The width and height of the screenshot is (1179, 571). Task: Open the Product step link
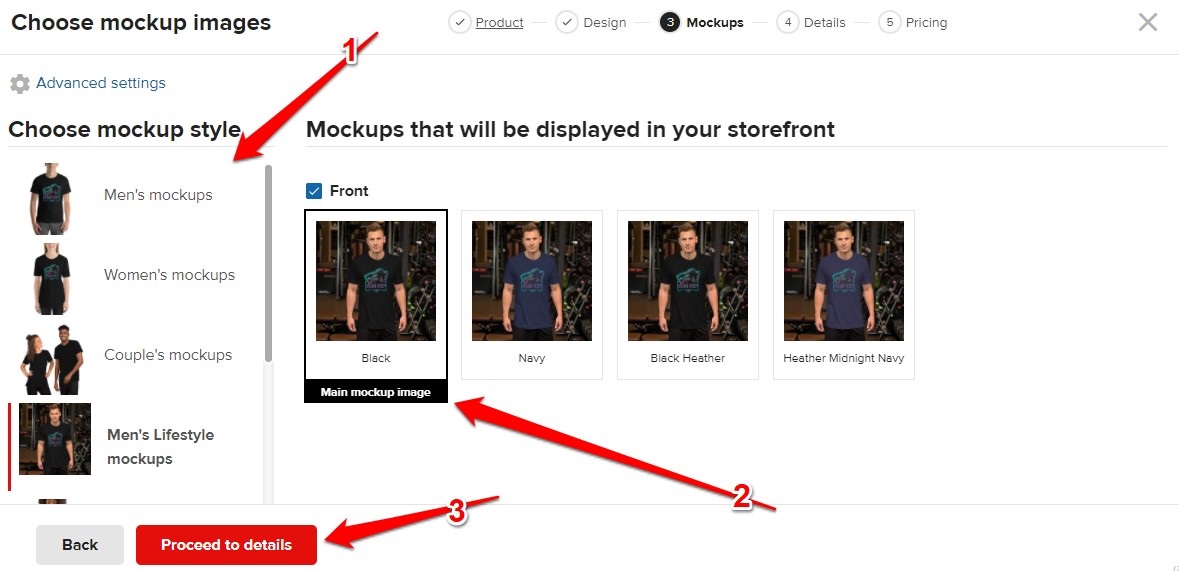click(499, 23)
